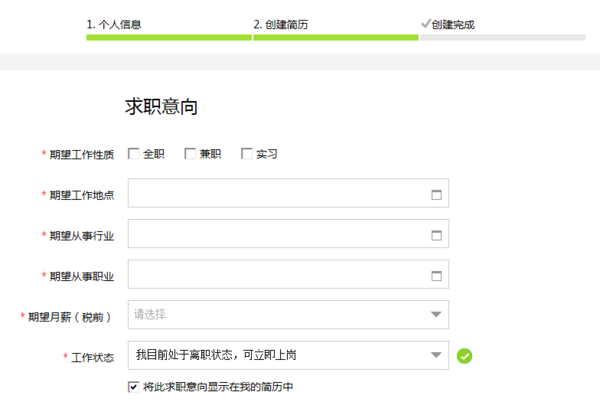This screenshot has height=415, width=600.
Task: Click the arrow icon in 期望月薪 field
Action: (436, 315)
